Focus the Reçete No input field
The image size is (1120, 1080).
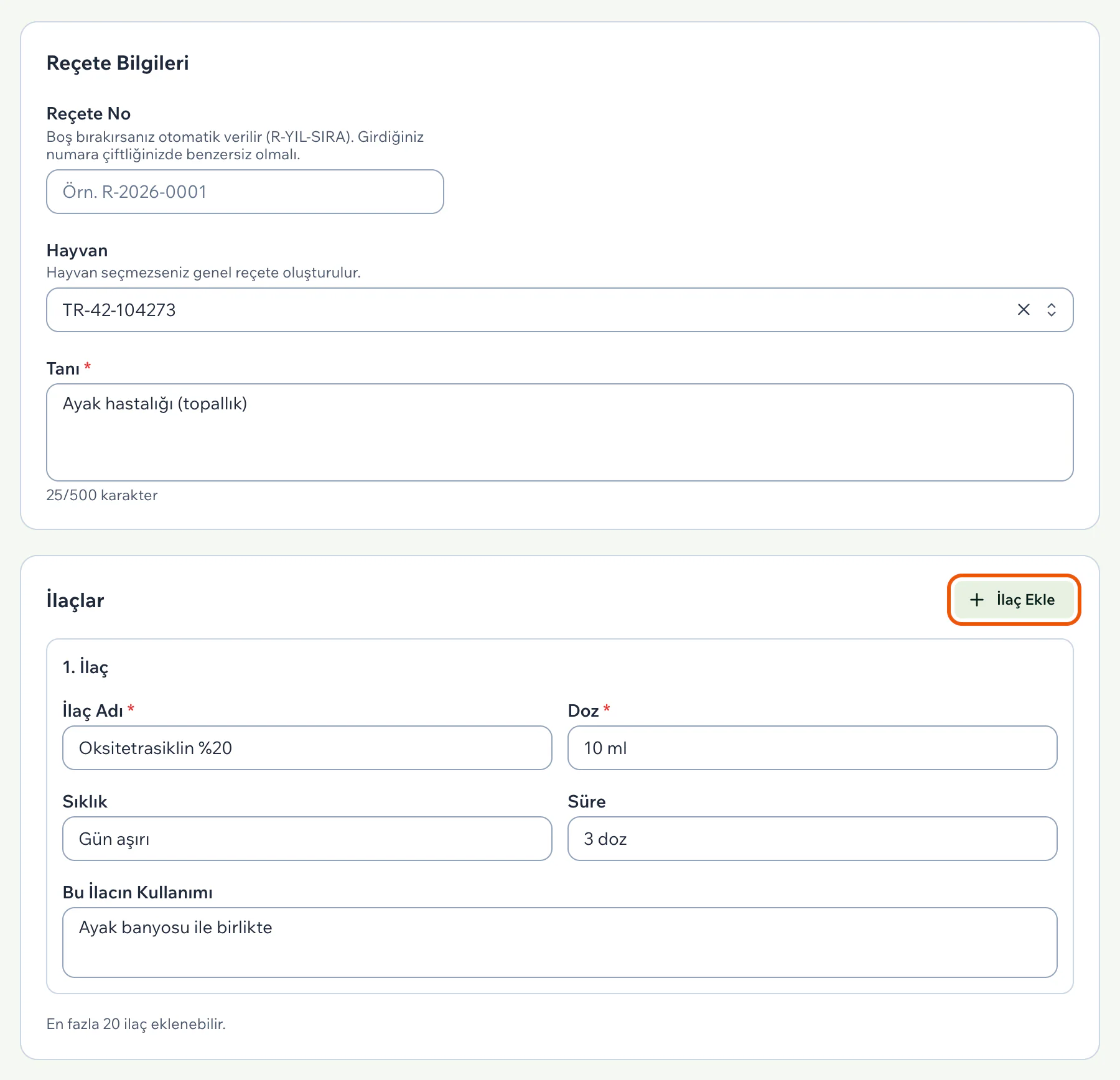(x=245, y=192)
